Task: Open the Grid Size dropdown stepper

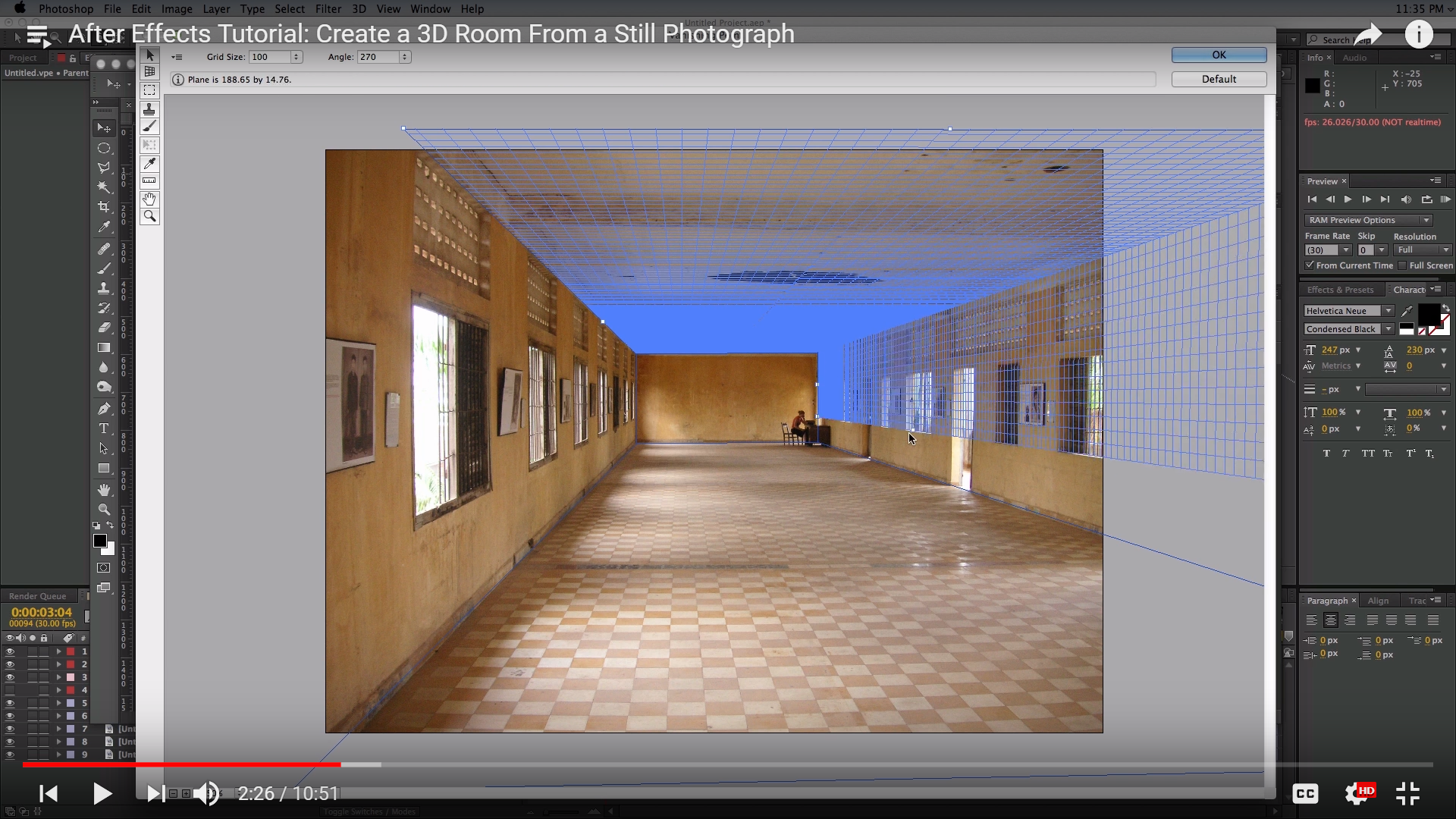Action: coord(297,57)
